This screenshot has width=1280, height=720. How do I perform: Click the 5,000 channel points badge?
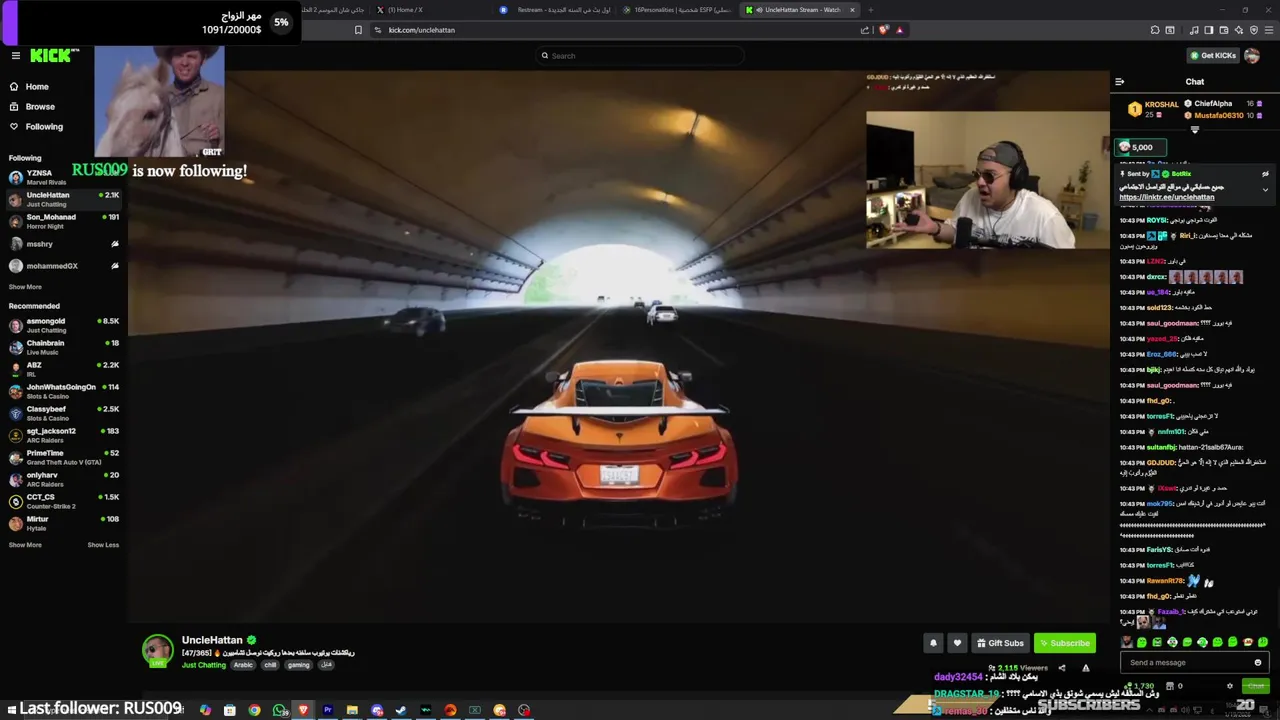(x=1141, y=147)
